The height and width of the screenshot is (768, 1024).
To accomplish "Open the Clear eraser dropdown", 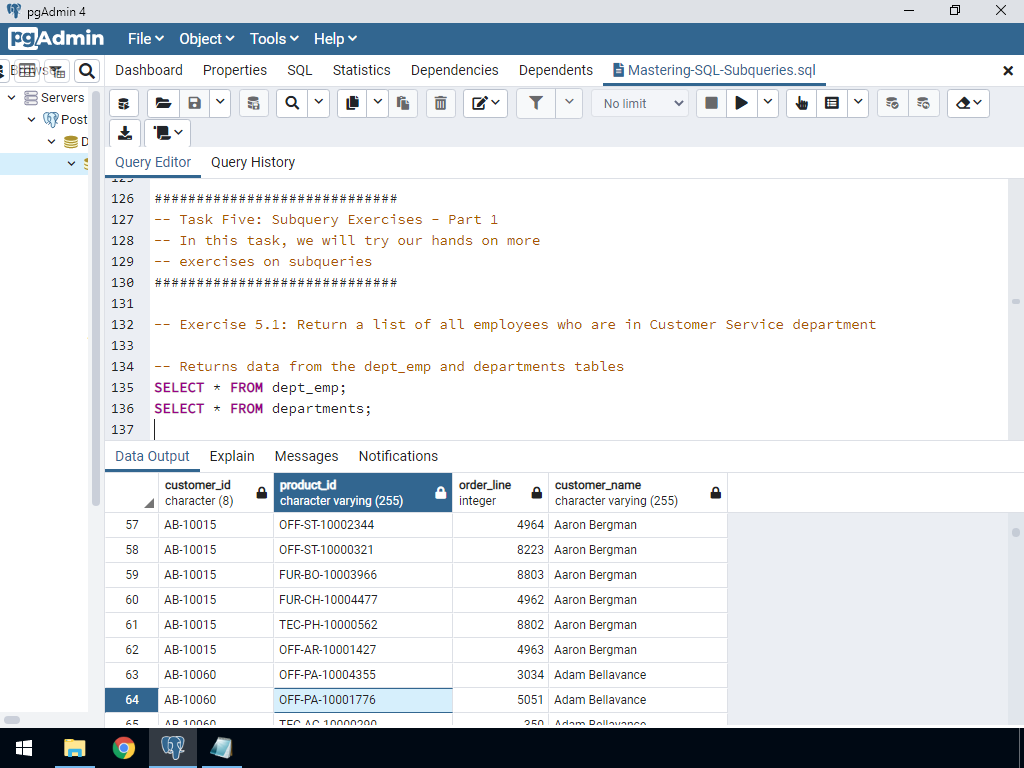I will click(967, 103).
